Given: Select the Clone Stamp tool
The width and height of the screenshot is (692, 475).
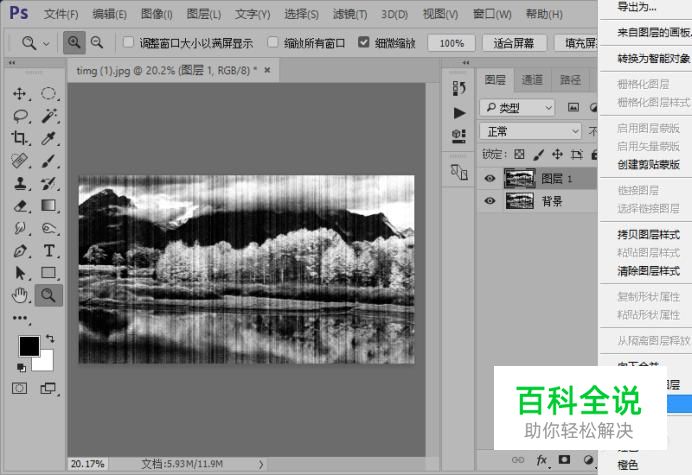Looking at the screenshot, I should pos(20,183).
